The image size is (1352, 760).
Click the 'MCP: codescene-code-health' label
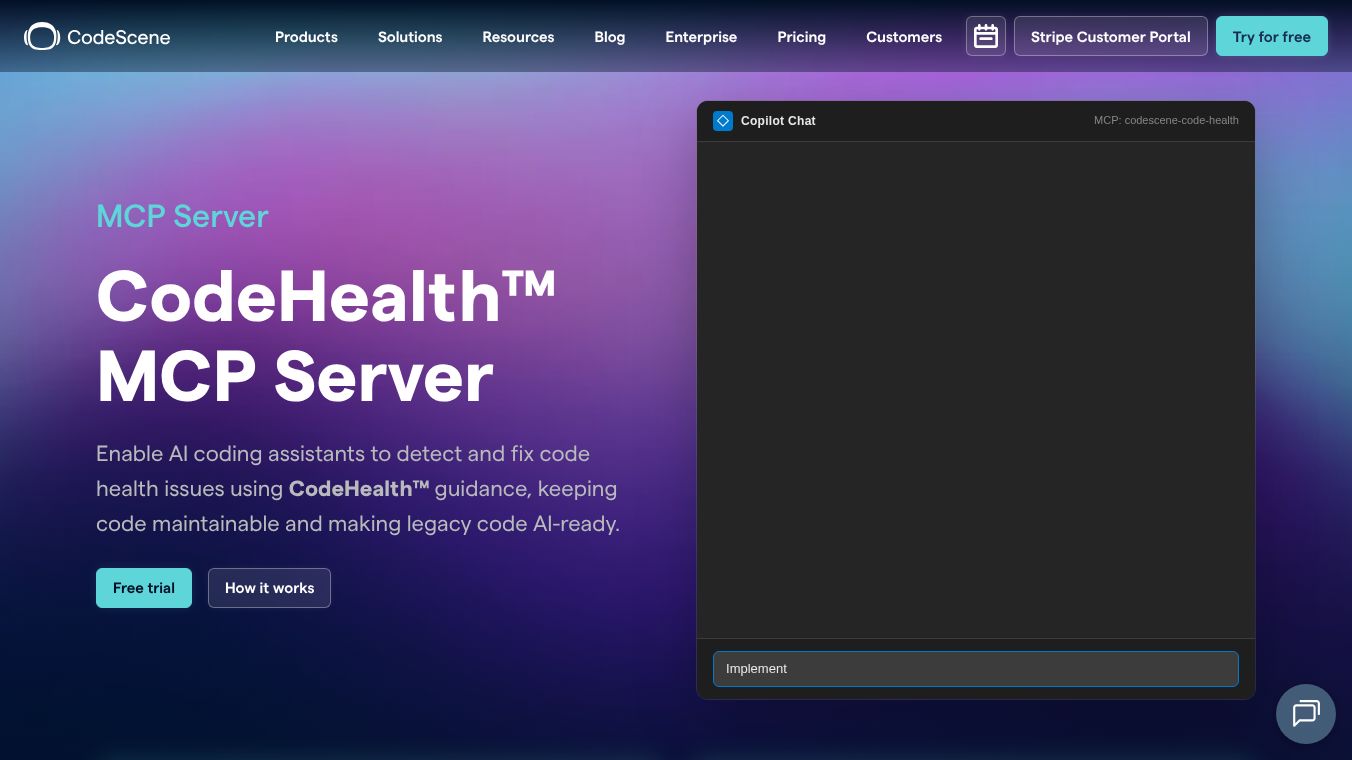[x=1166, y=120]
